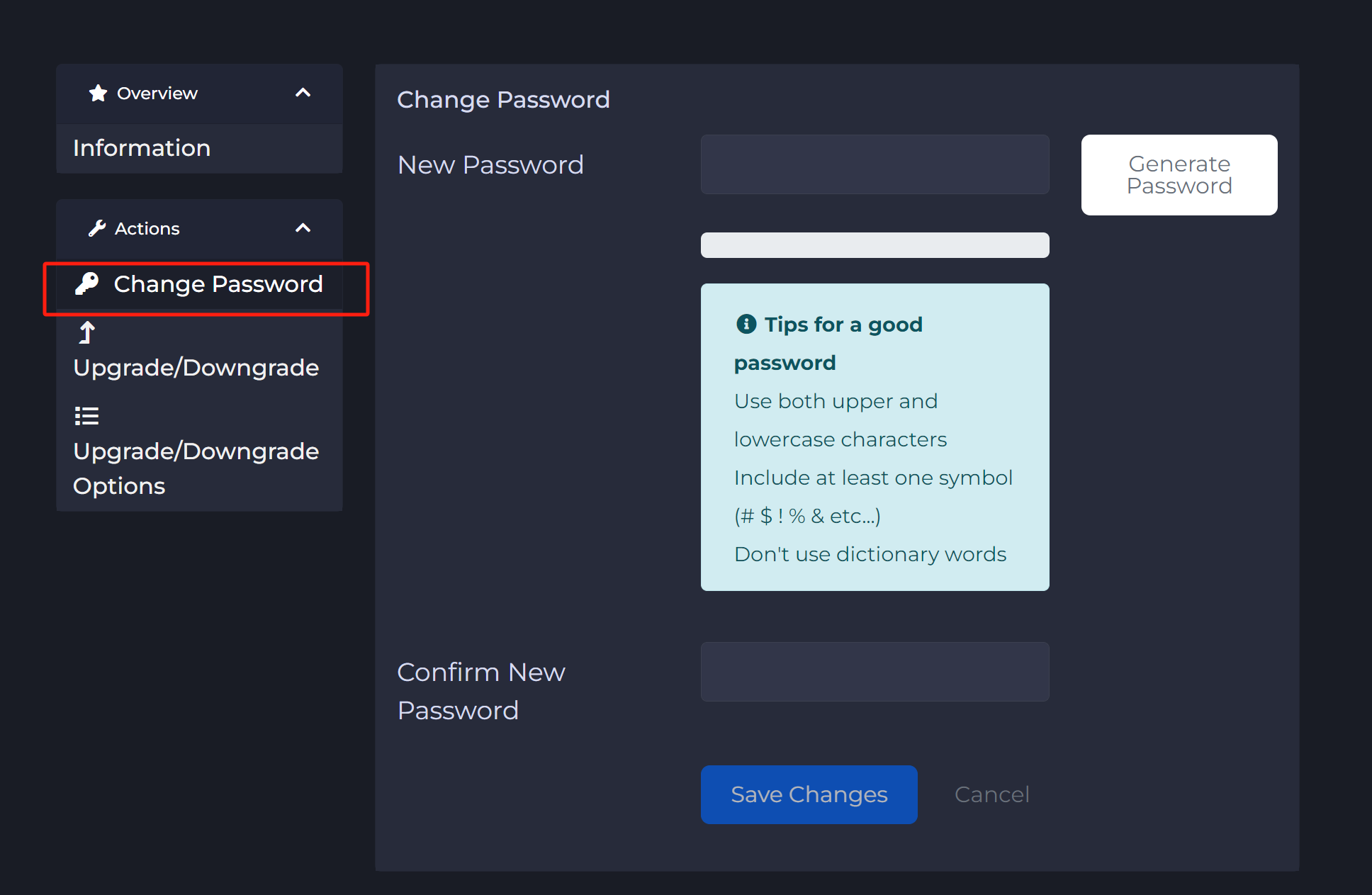Click the Overview header label

[x=157, y=93]
